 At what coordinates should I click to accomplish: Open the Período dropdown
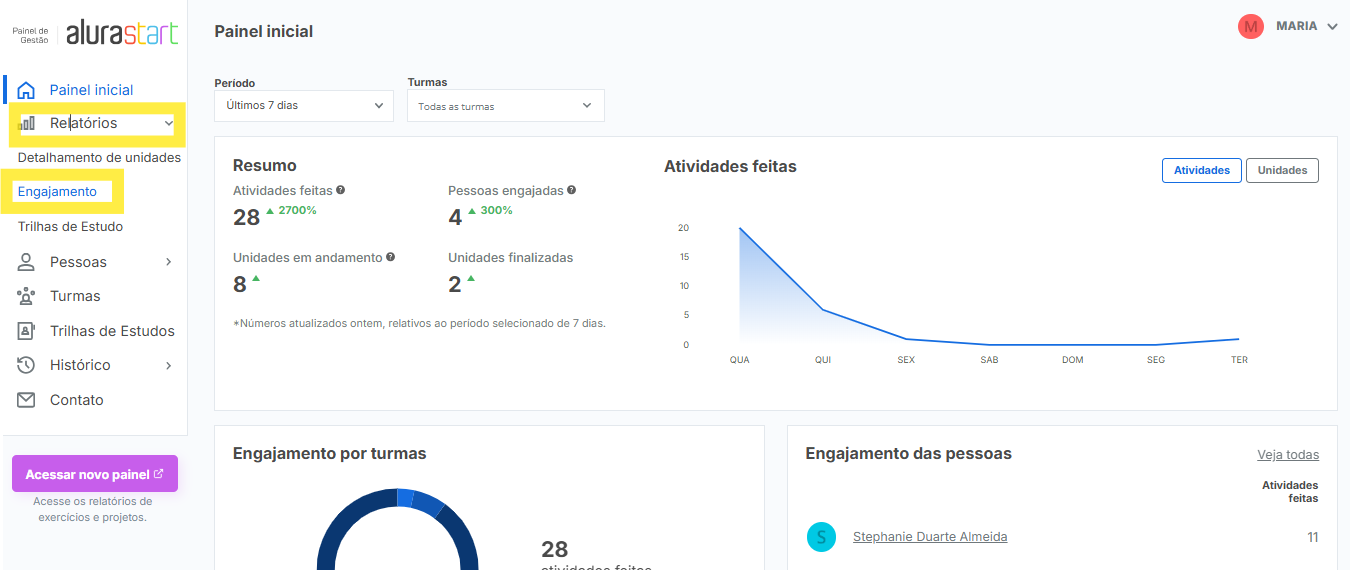point(304,105)
